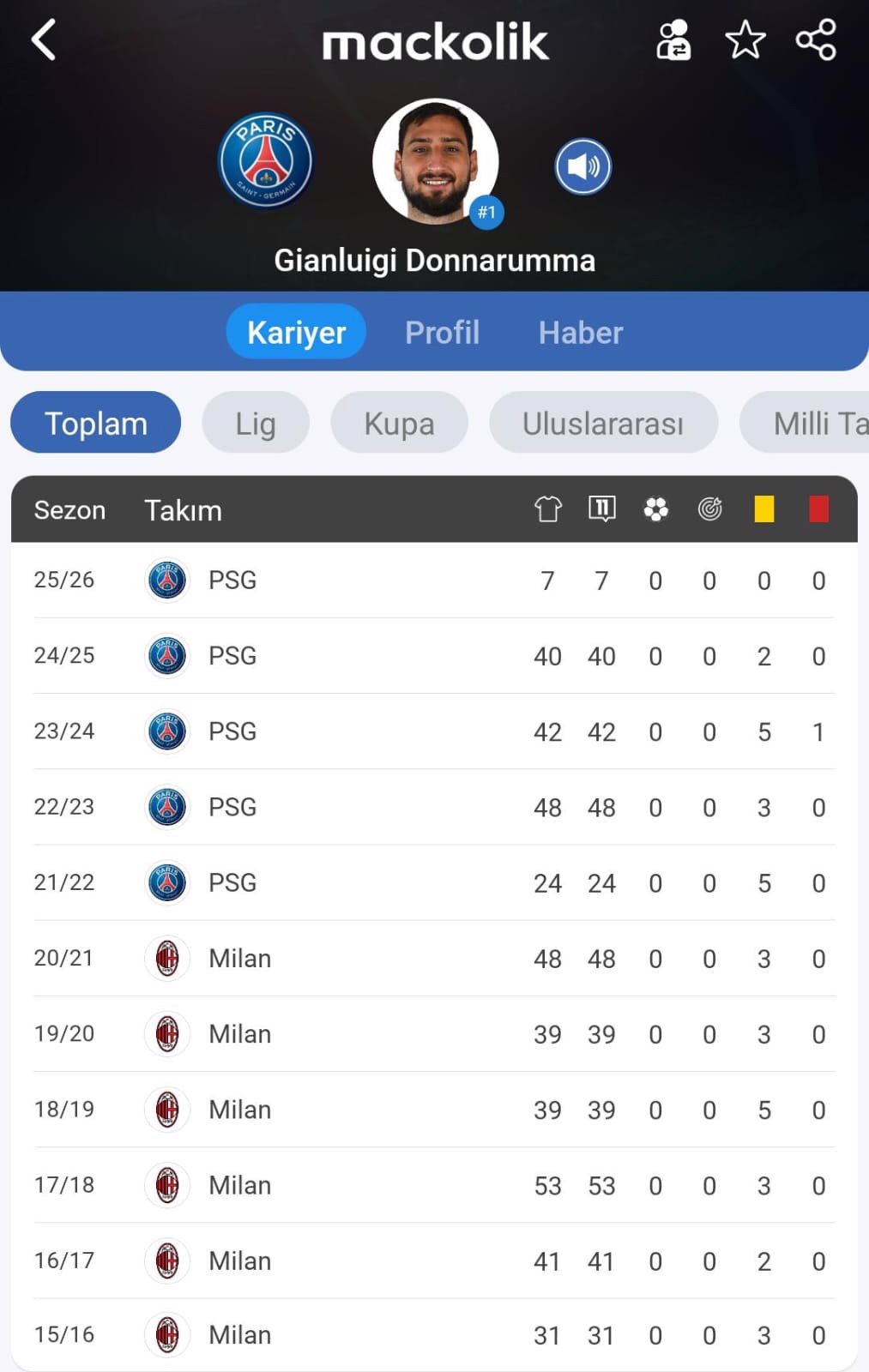Tap Donarumma's profile photo
The image size is (869, 1372).
pyautogui.click(x=436, y=162)
